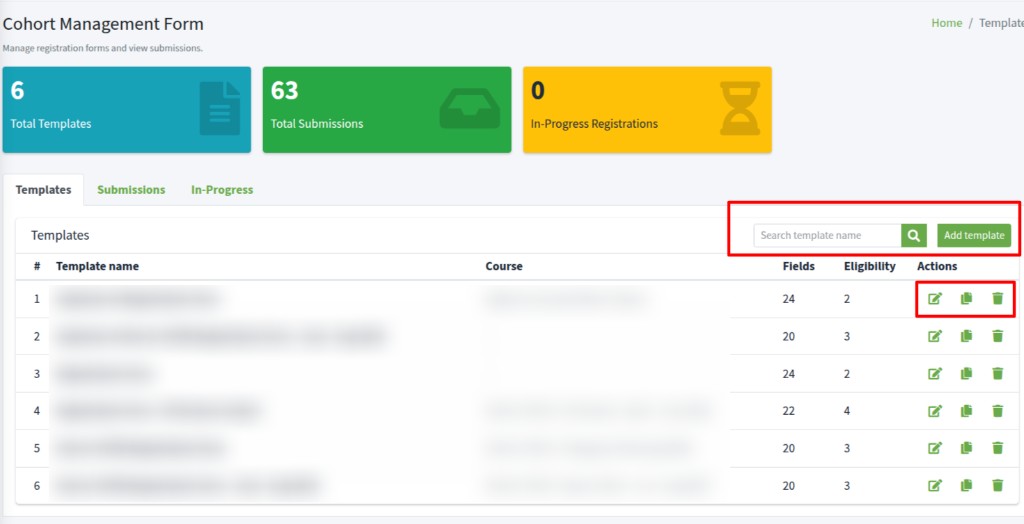Click Fields value 22 in row 4

(789, 411)
